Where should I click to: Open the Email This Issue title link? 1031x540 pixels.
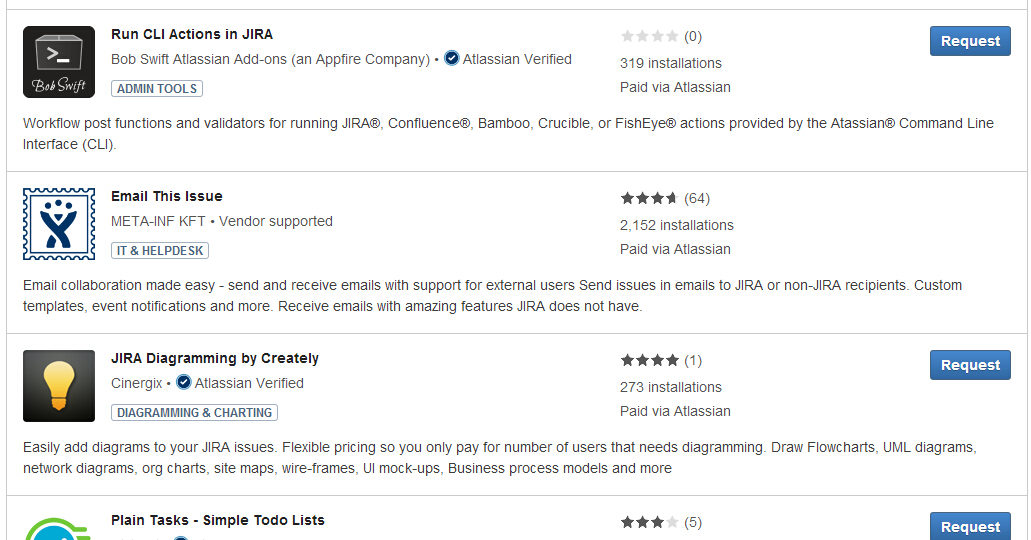click(x=167, y=196)
